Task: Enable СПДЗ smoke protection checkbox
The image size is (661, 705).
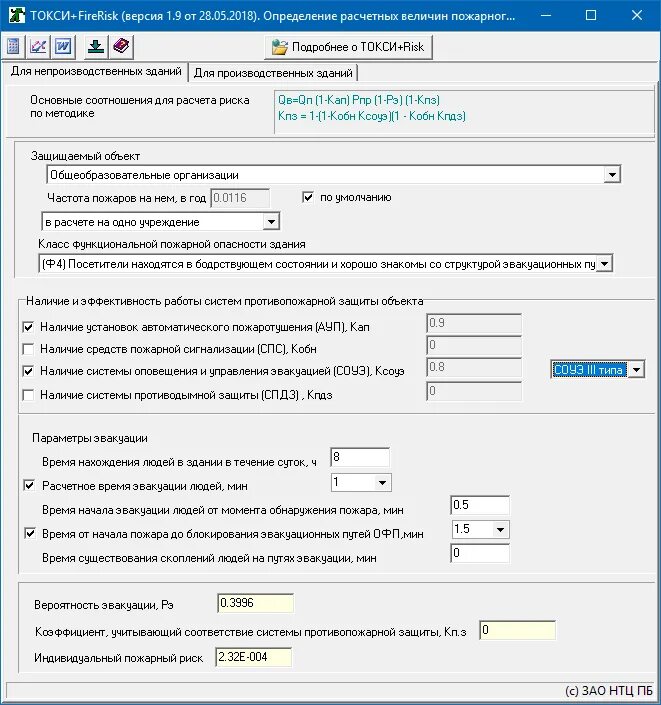Action: click(28, 395)
